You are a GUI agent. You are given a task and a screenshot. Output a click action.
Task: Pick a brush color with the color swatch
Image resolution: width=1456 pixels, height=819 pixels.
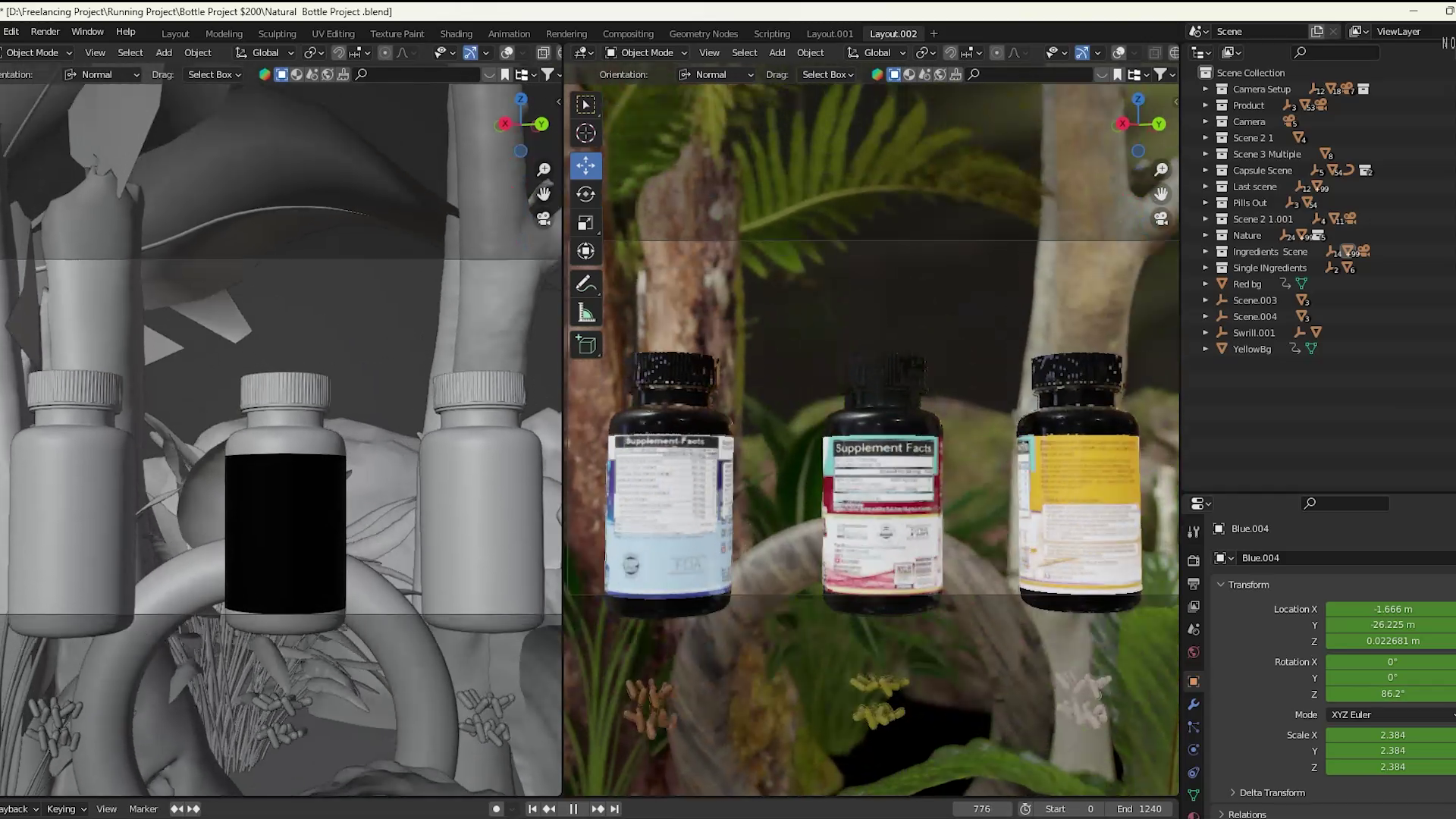click(x=877, y=74)
